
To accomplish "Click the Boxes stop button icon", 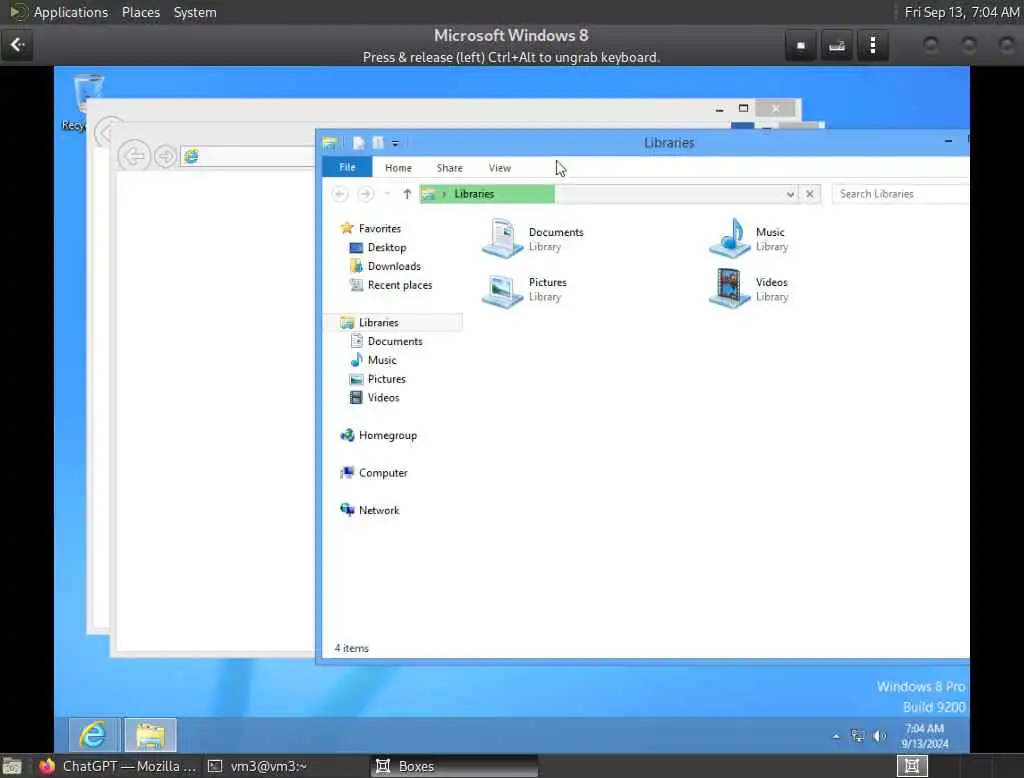I will 801,46.
